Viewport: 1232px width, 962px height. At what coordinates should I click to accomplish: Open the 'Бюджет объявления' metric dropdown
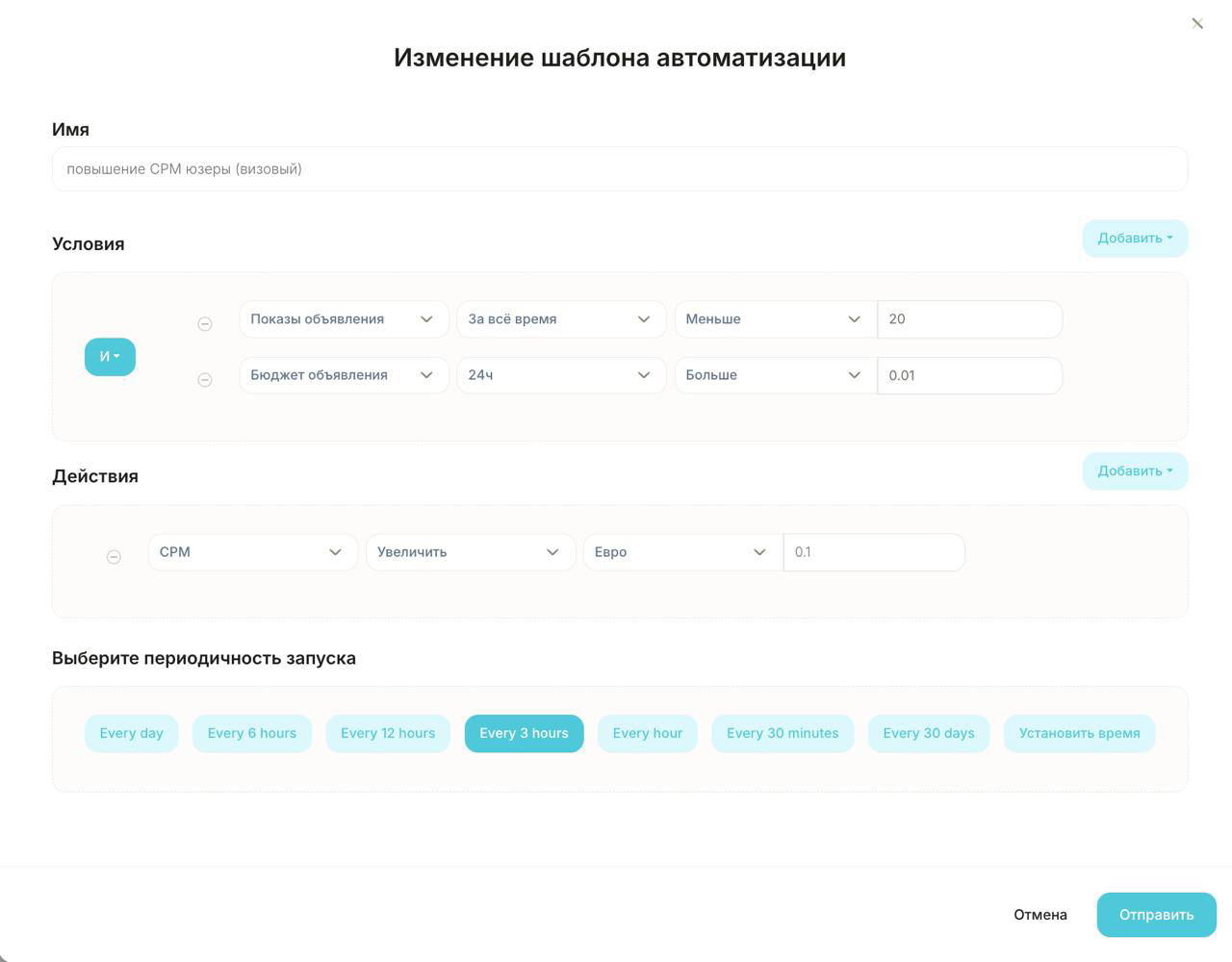[x=343, y=375]
